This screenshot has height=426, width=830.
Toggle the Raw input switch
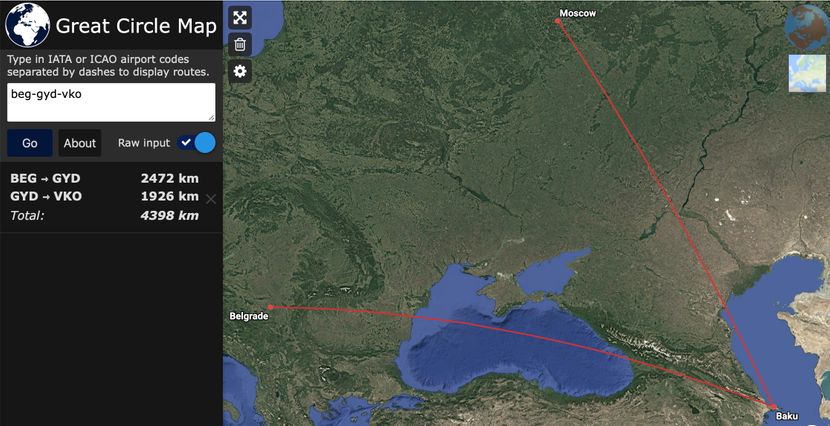(196, 143)
